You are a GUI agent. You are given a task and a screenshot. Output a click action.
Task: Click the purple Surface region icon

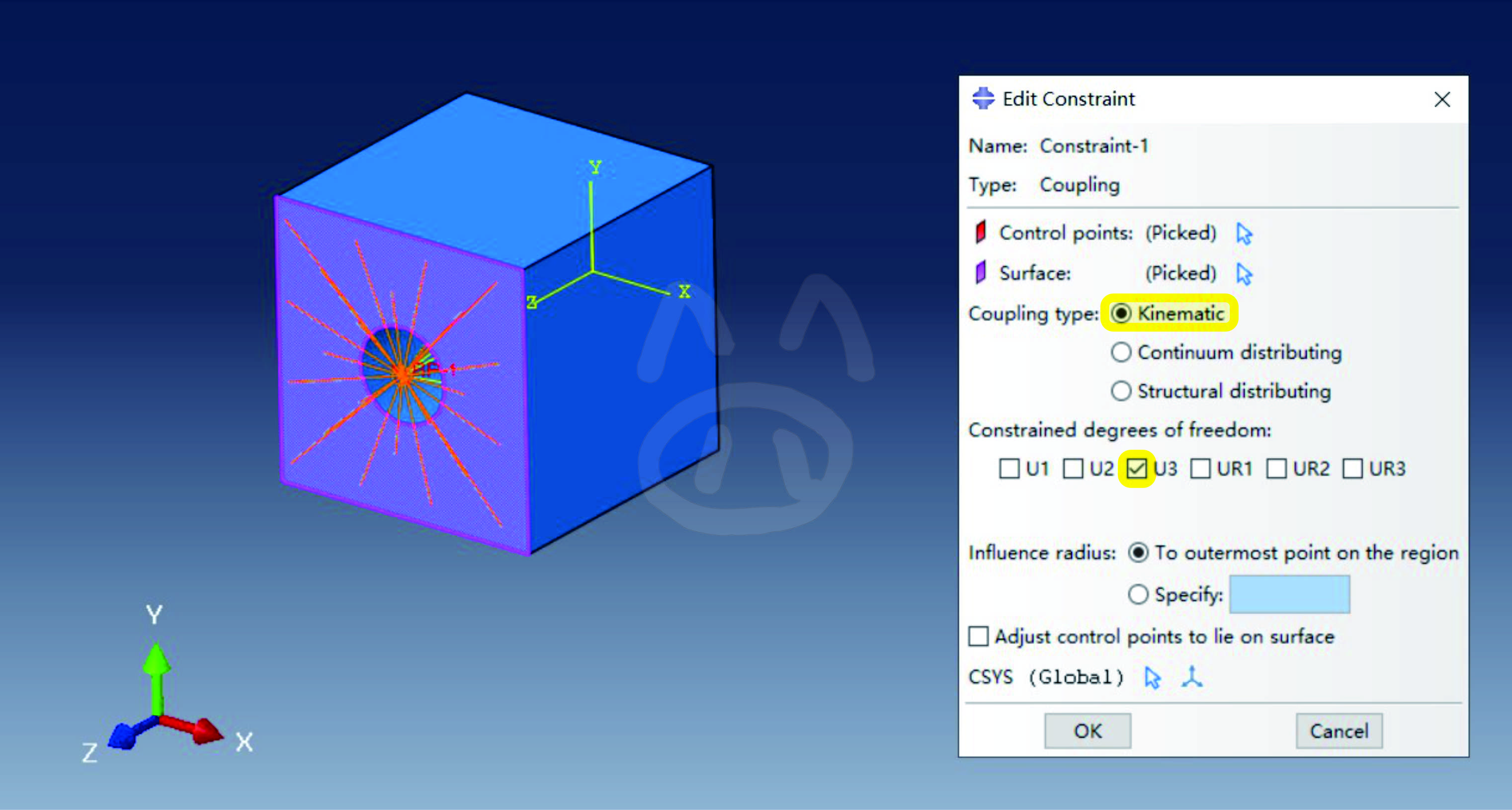980,272
